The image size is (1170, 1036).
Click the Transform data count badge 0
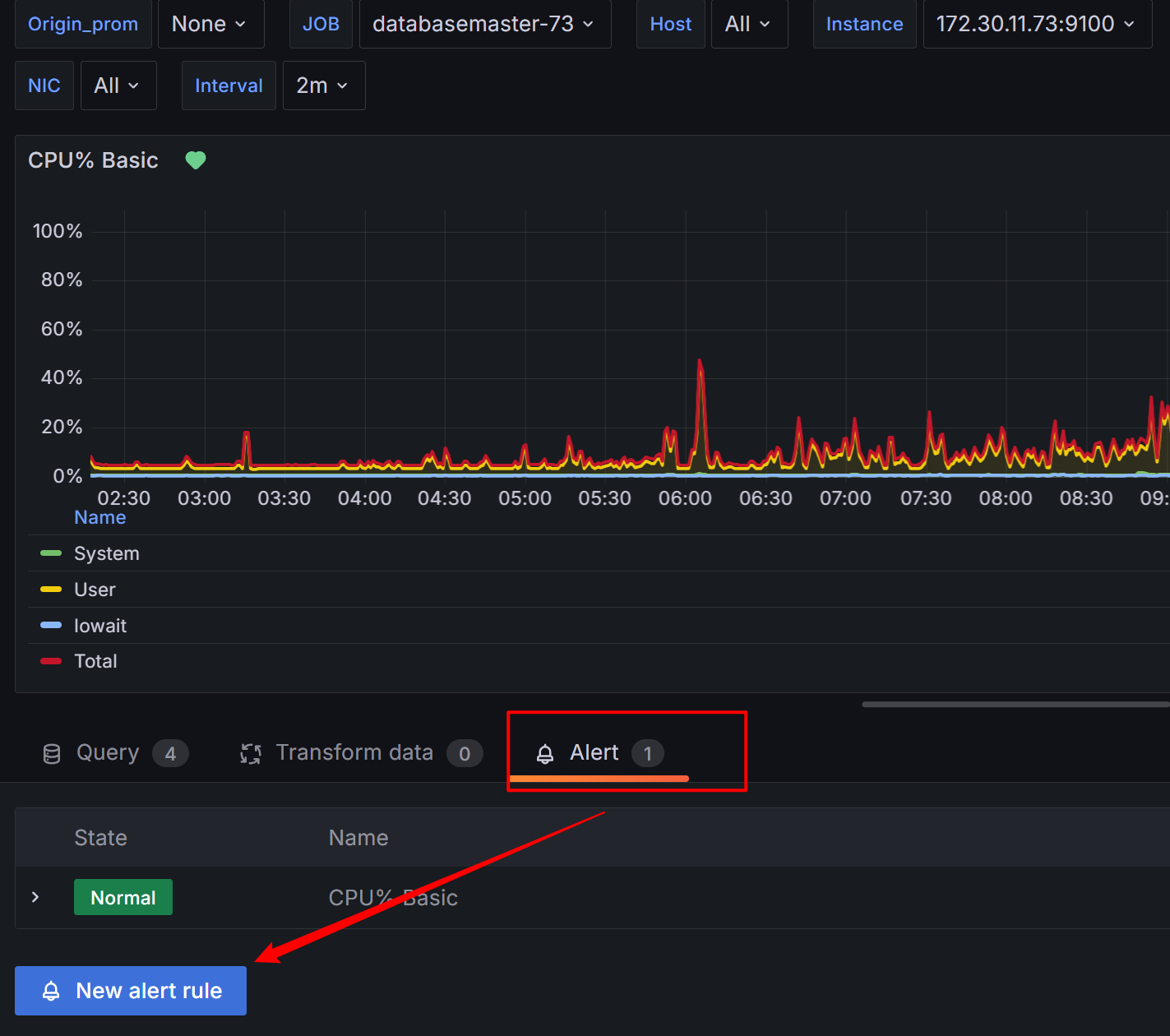tap(465, 753)
